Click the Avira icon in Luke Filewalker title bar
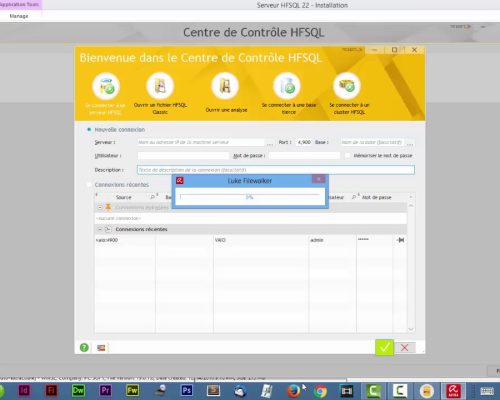The width and height of the screenshot is (500, 400). click(180, 180)
